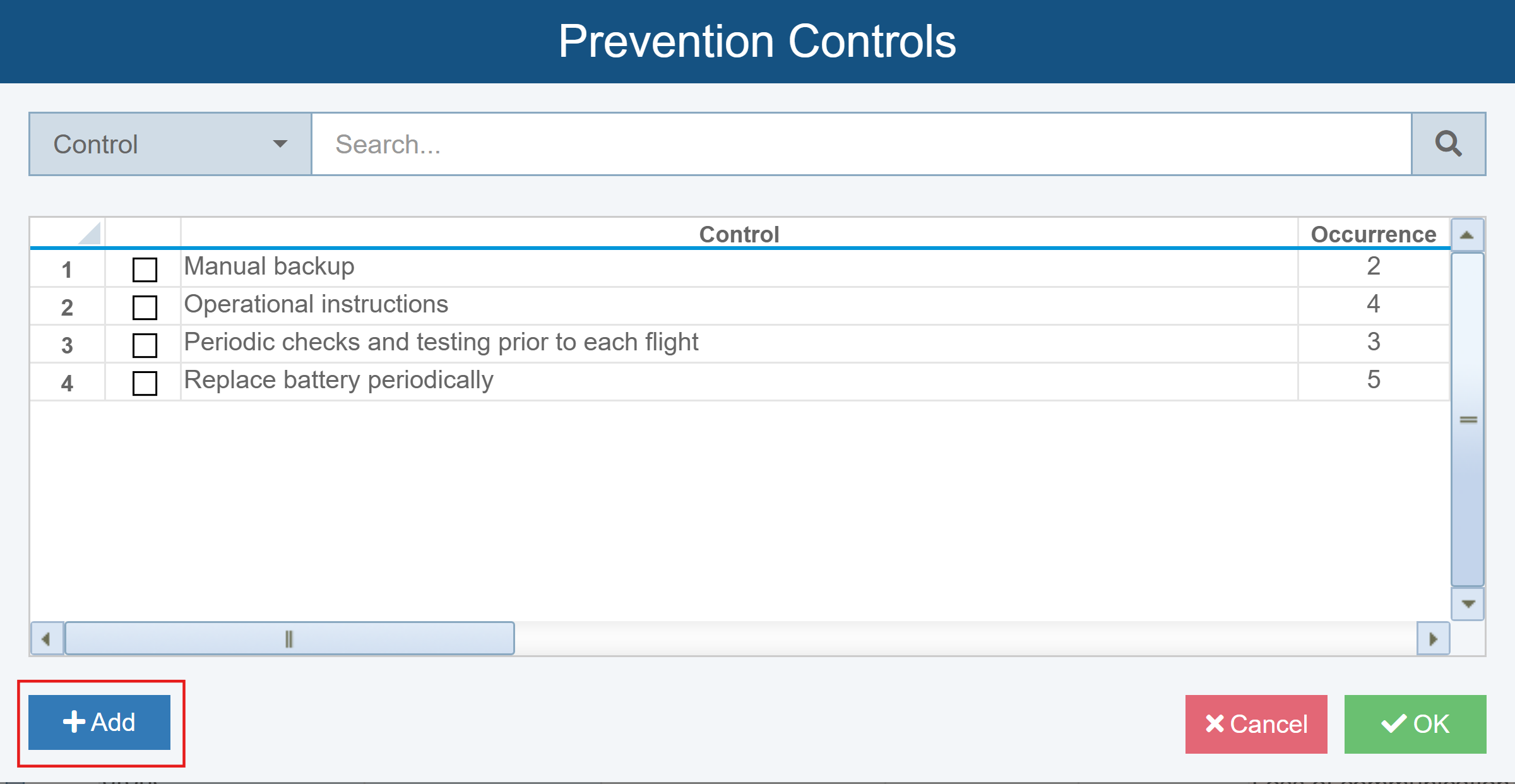1515x784 pixels.
Task: Click the vertical scrollbar down arrow
Action: pos(1468,604)
